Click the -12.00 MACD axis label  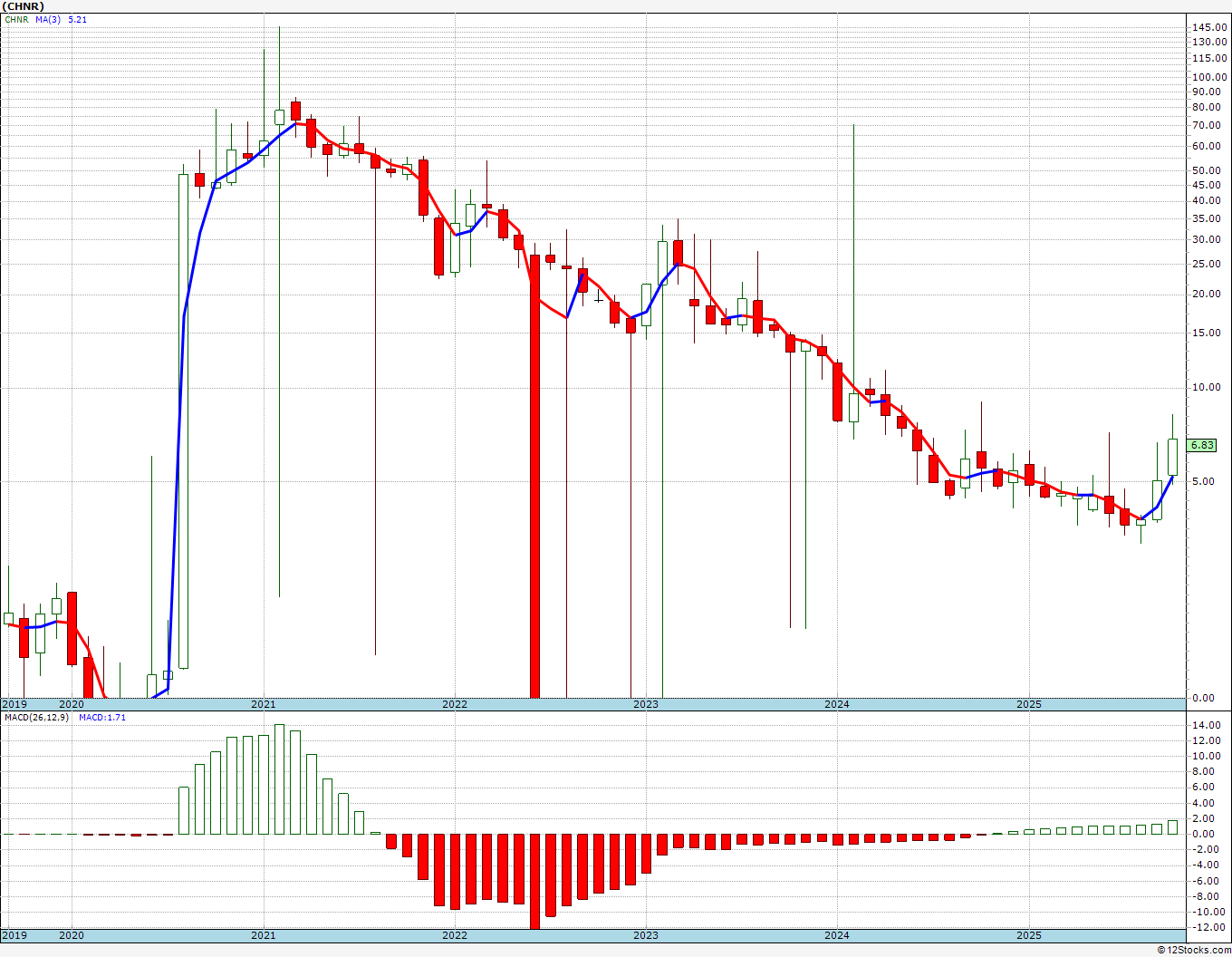[1208, 927]
